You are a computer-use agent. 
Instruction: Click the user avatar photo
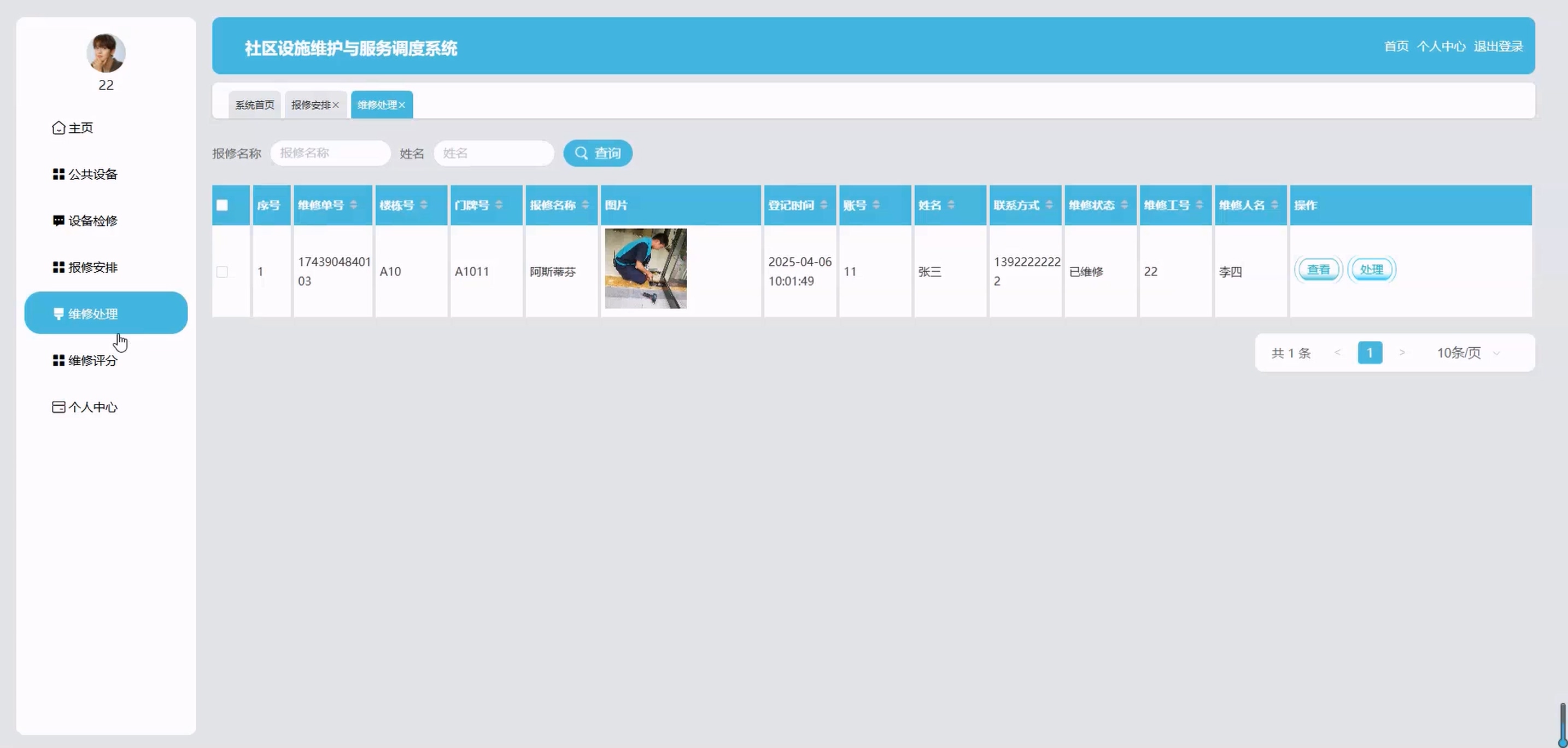coord(106,53)
